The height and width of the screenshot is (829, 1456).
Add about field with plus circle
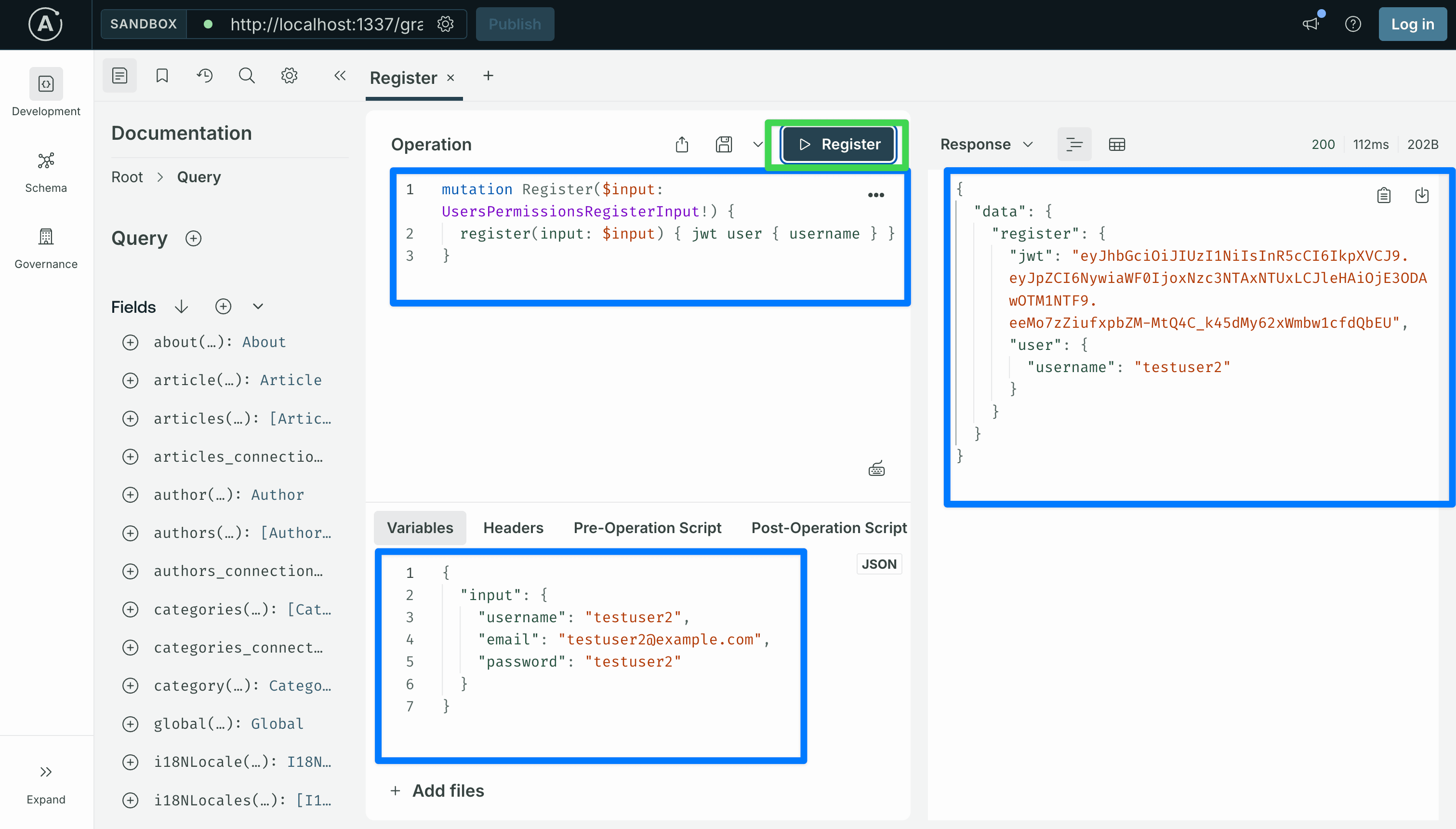(130, 342)
